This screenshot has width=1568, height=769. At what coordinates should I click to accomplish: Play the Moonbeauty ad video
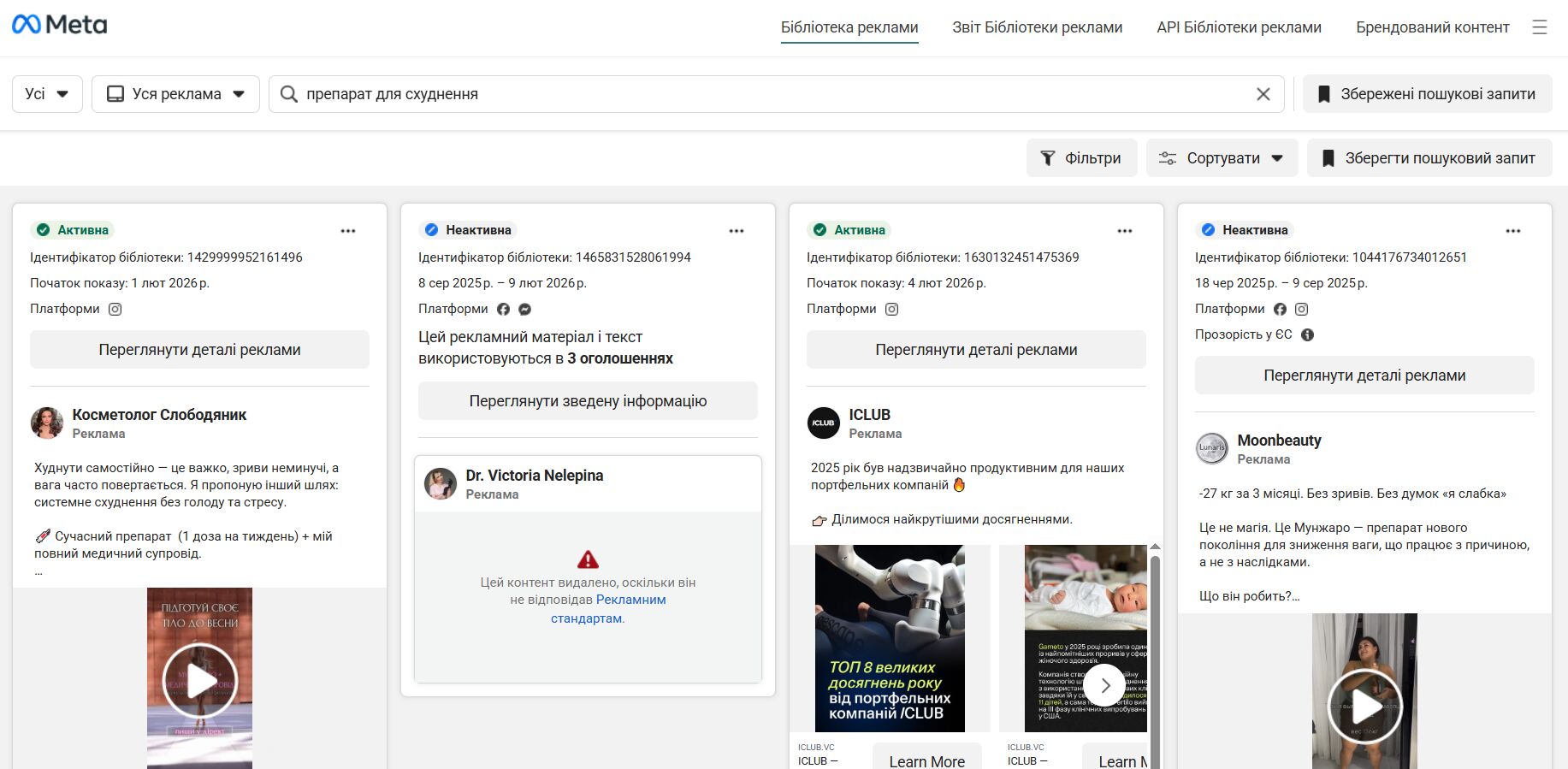pos(1365,707)
